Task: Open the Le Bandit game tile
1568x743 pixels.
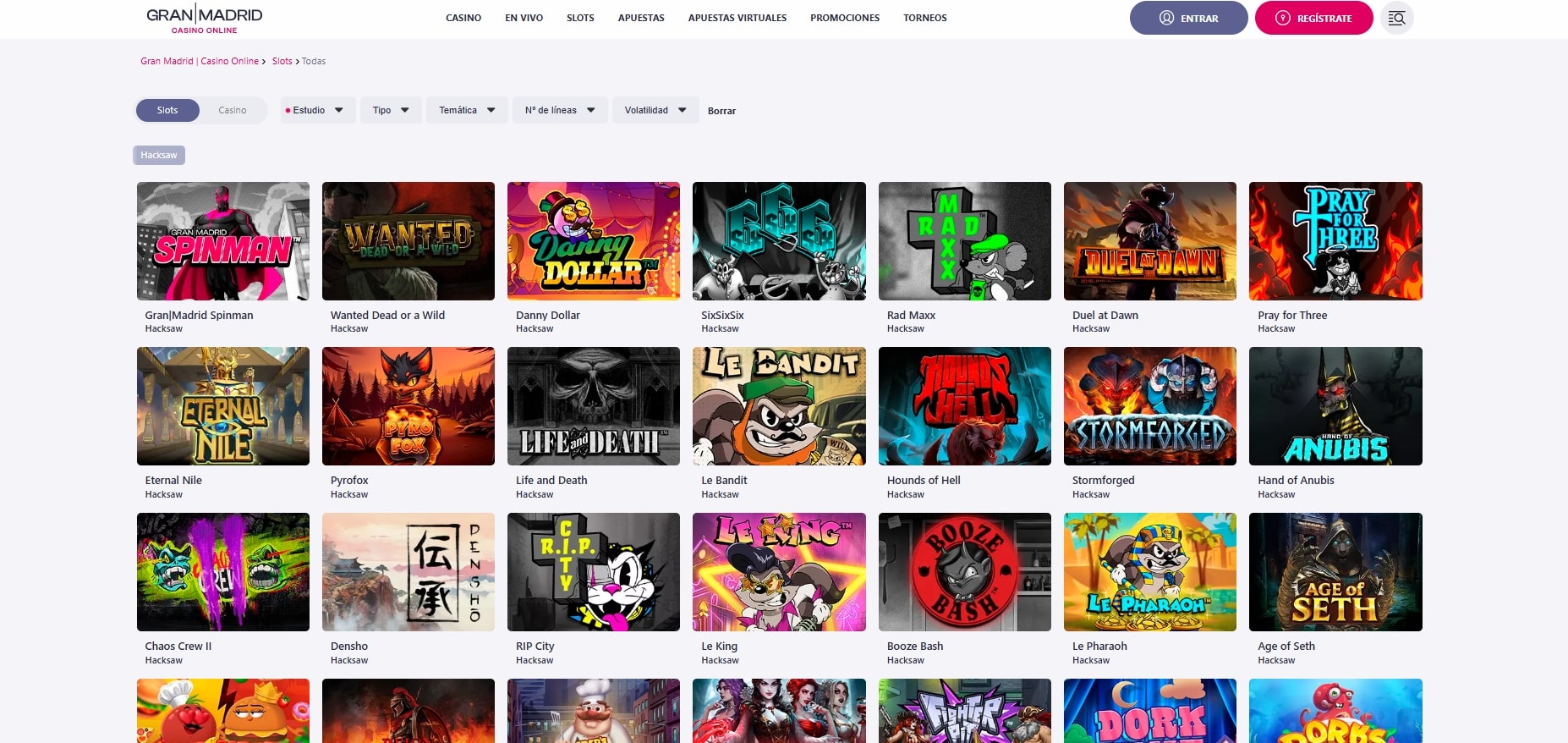Action: (x=778, y=406)
